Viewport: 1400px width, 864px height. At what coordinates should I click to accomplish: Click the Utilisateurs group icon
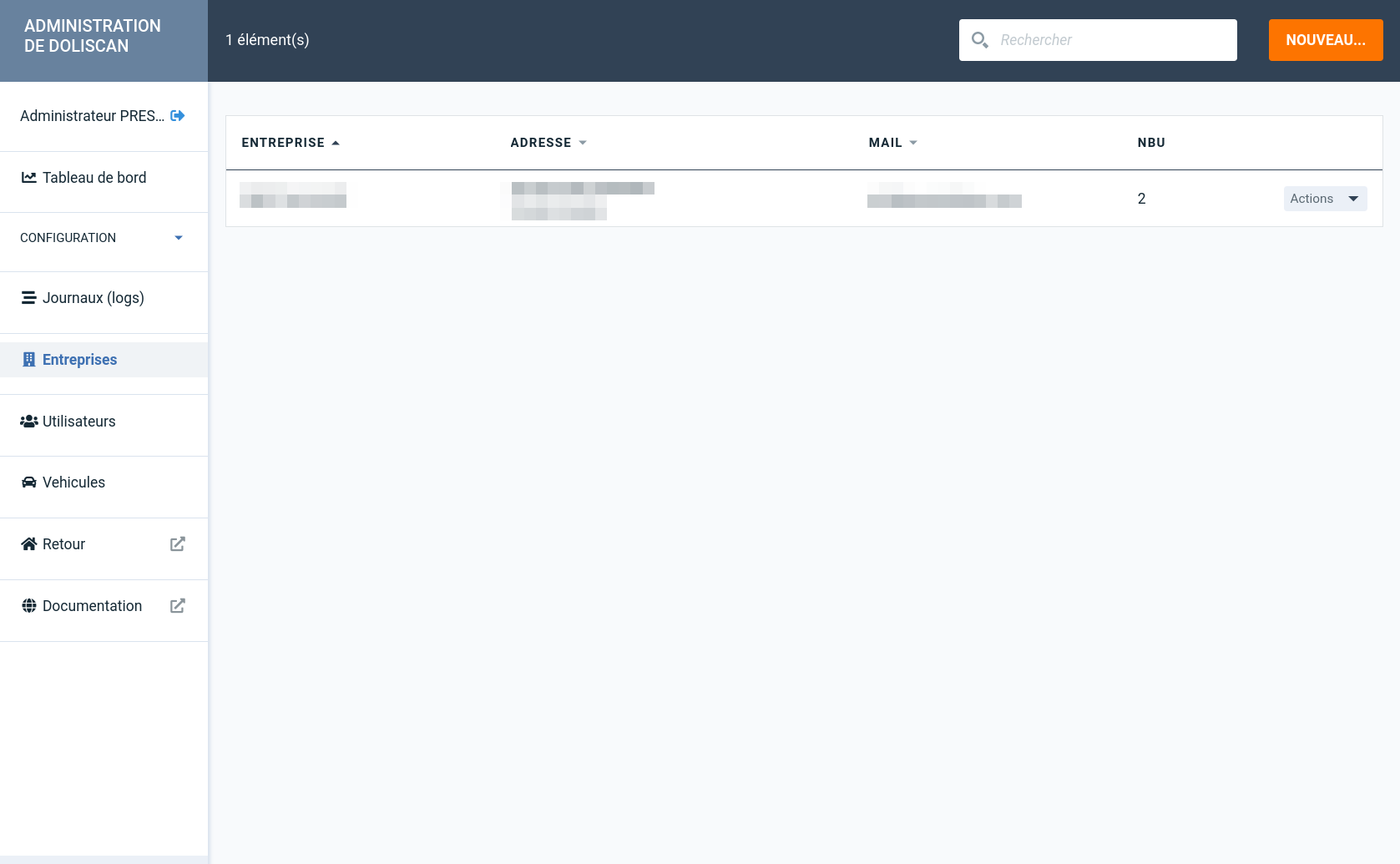pyautogui.click(x=29, y=422)
